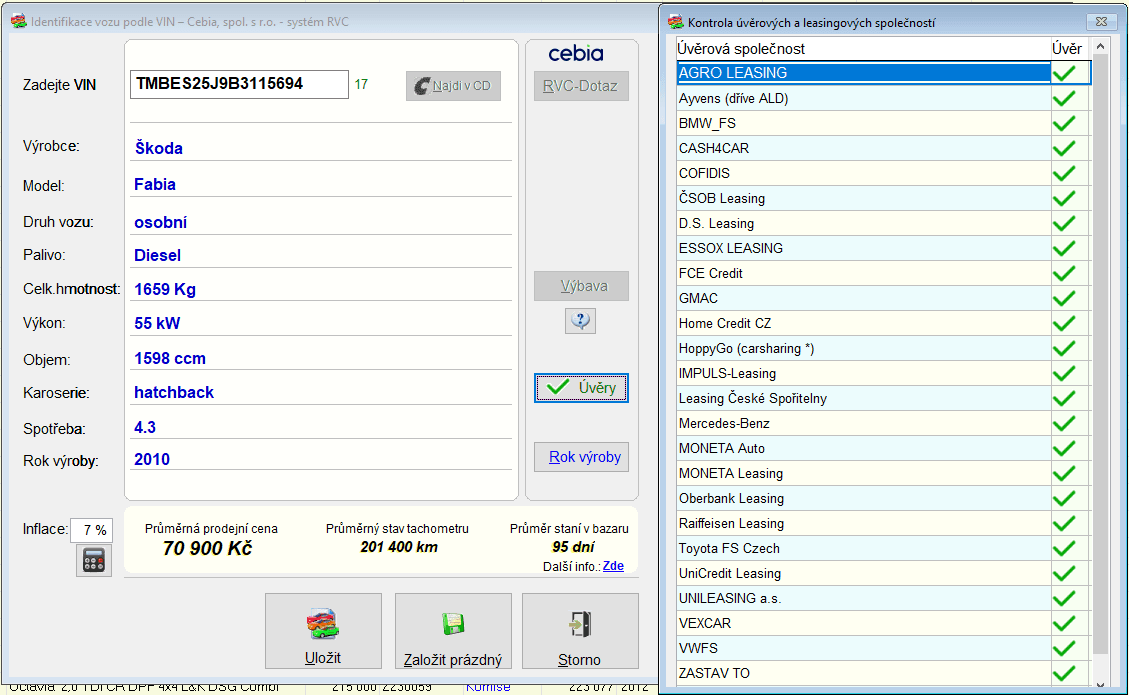
Task: Click the 2010 production year value
Action: click(x=152, y=459)
